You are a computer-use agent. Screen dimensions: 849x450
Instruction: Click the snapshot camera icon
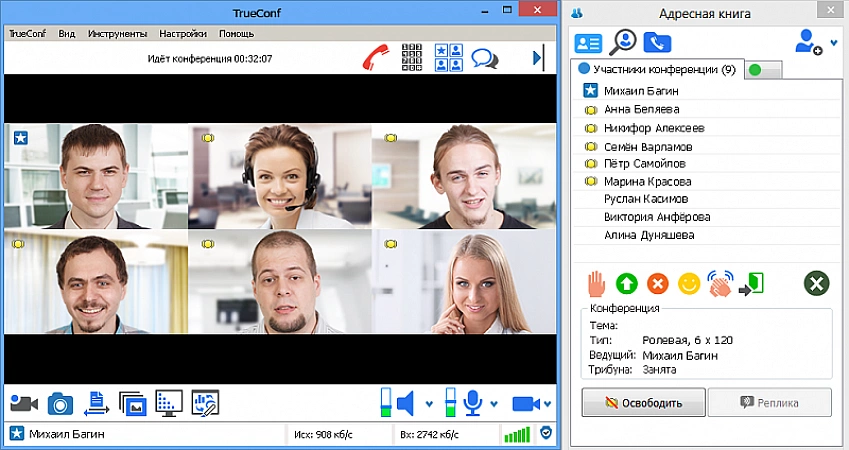pos(61,403)
